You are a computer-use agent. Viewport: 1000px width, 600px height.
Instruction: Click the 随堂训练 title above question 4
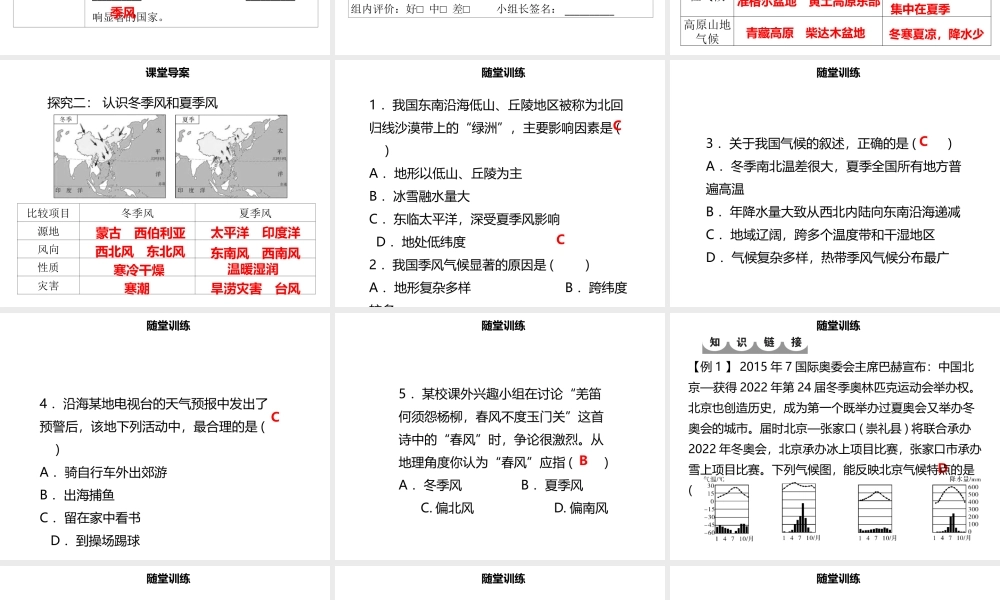(x=168, y=326)
